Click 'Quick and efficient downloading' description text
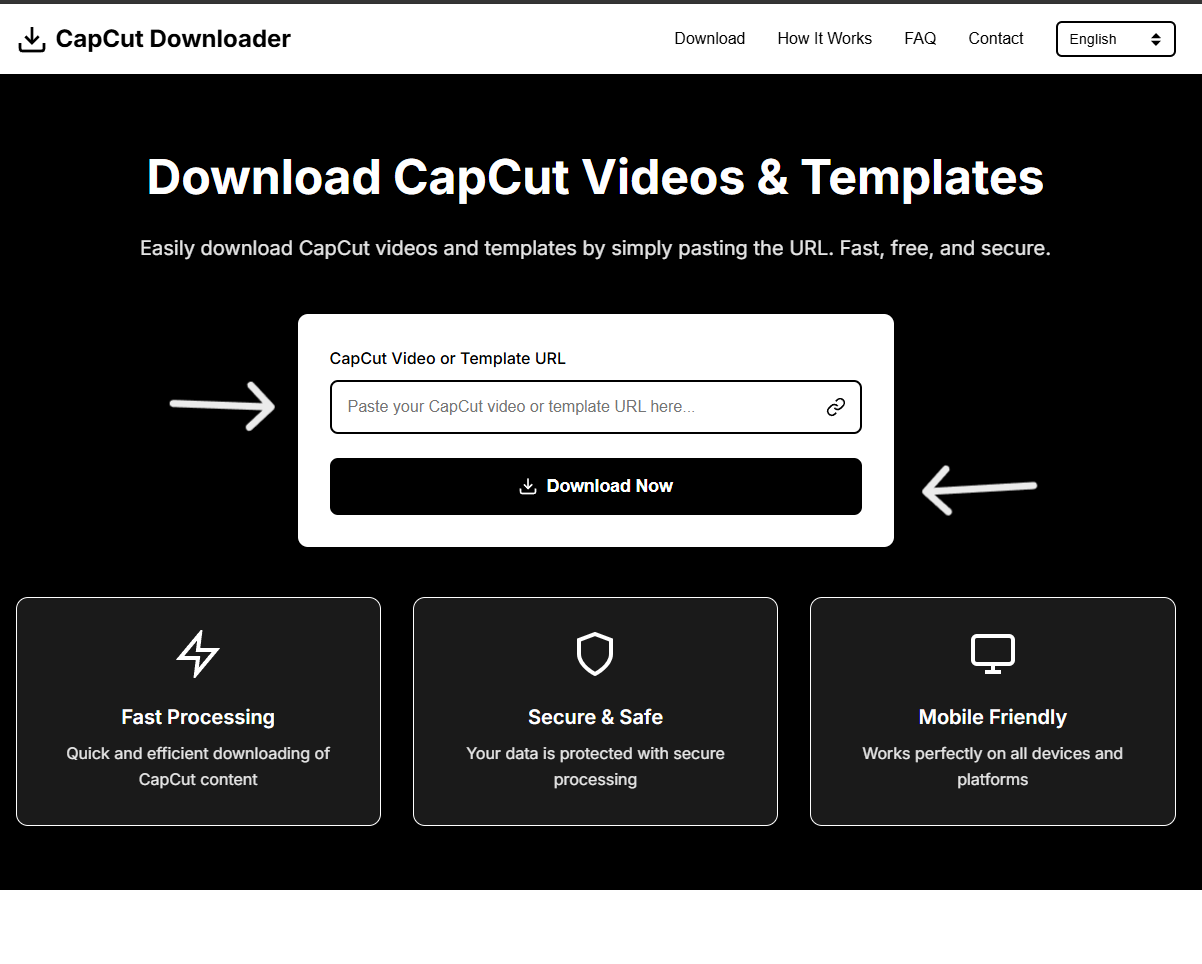The height and width of the screenshot is (964, 1202). coord(198,766)
